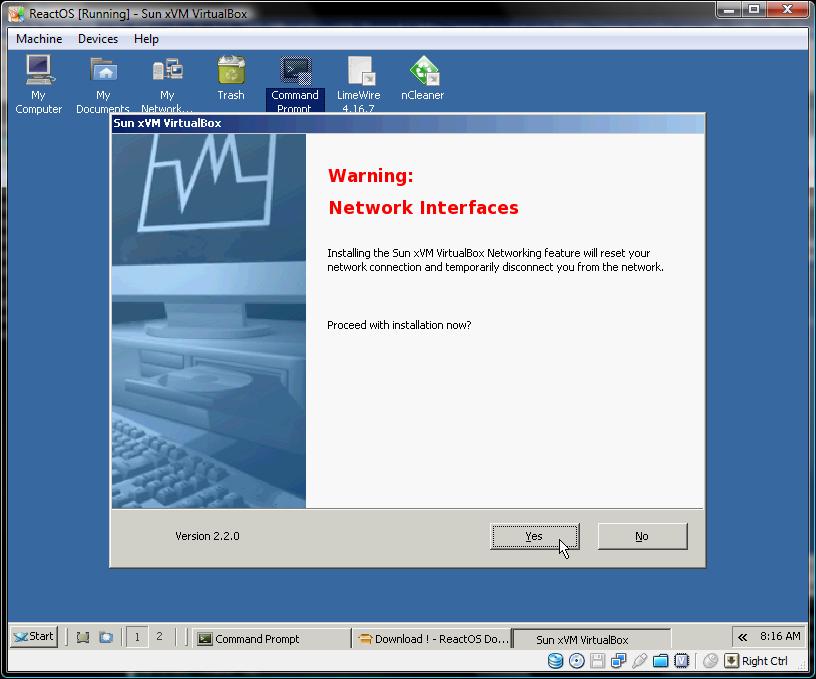
Task: Click the hard disk activity status icon
Action: [555, 661]
